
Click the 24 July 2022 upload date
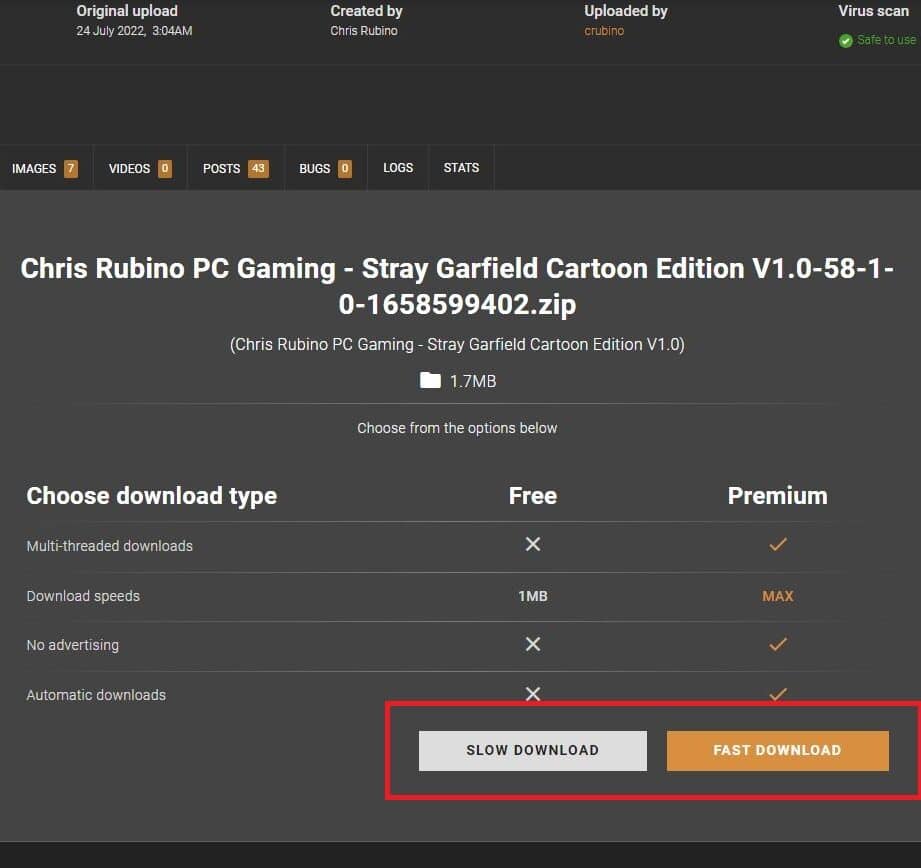[x=134, y=31]
